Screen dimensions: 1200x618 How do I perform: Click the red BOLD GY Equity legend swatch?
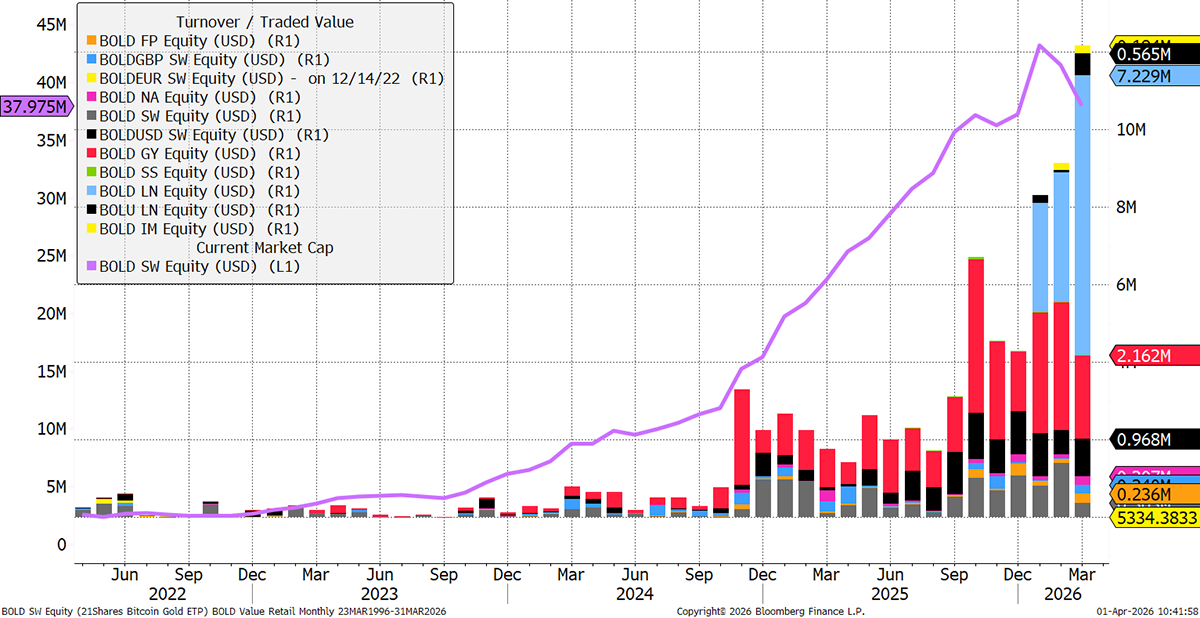[89, 154]
